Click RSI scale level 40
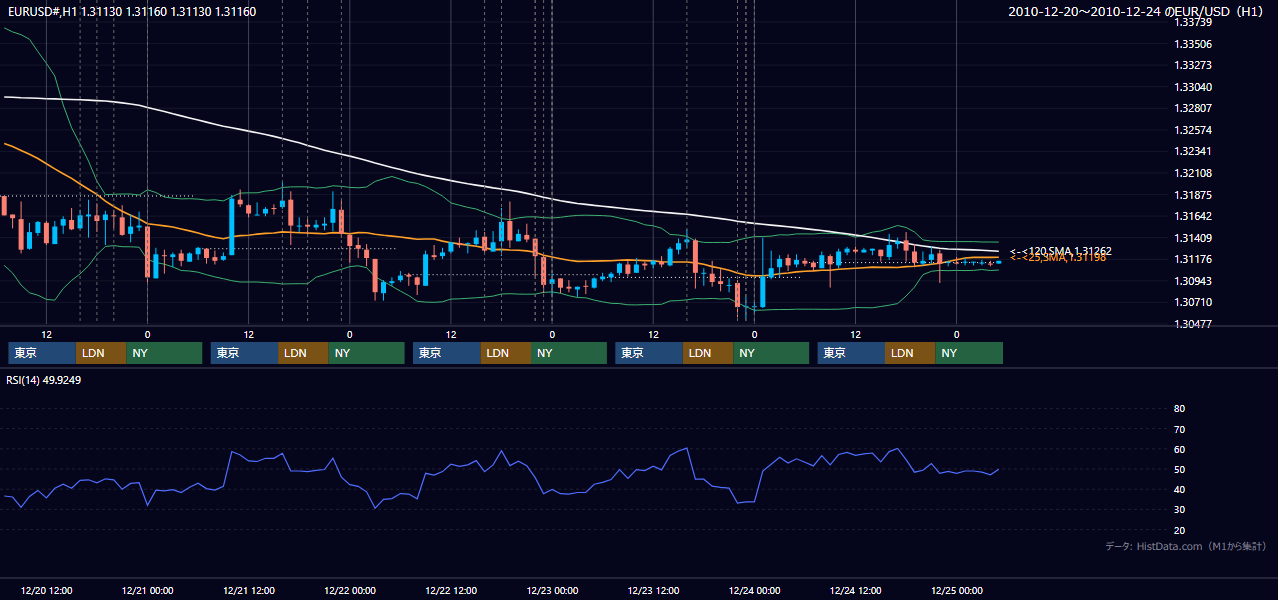This screenshot has height=600, width=1278. [x=1179, y=489]
